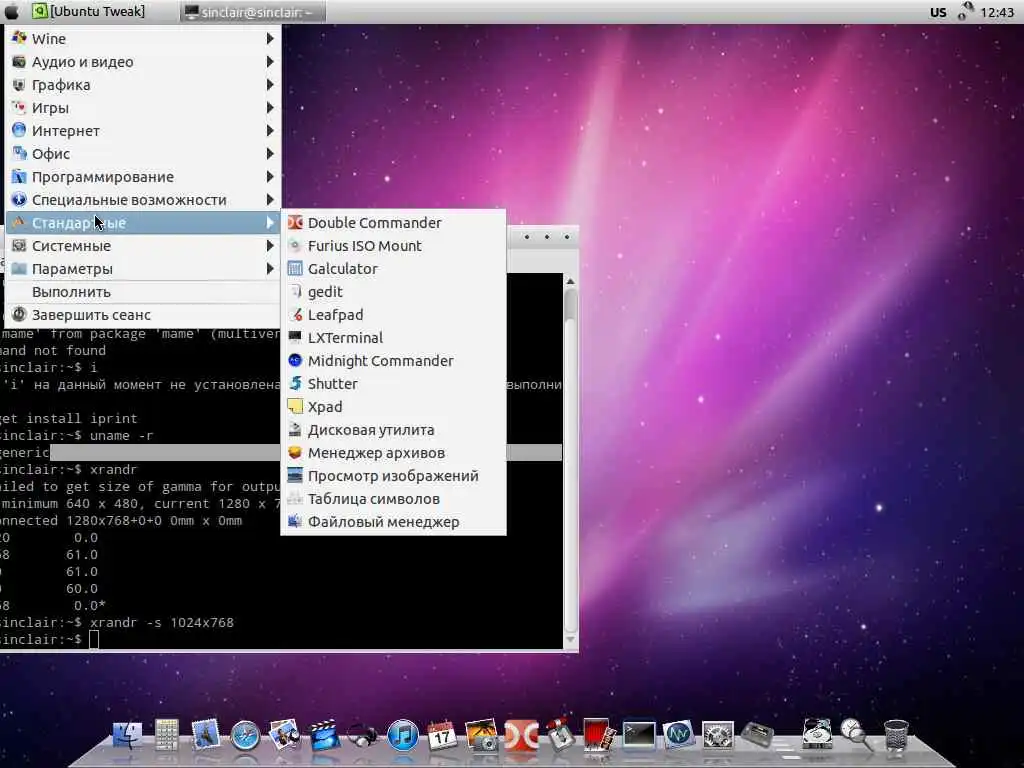The width and height of the screenshot is (1024, 768).
Task: Open Finder icon in the dock
Action: [x=127, y=736]
